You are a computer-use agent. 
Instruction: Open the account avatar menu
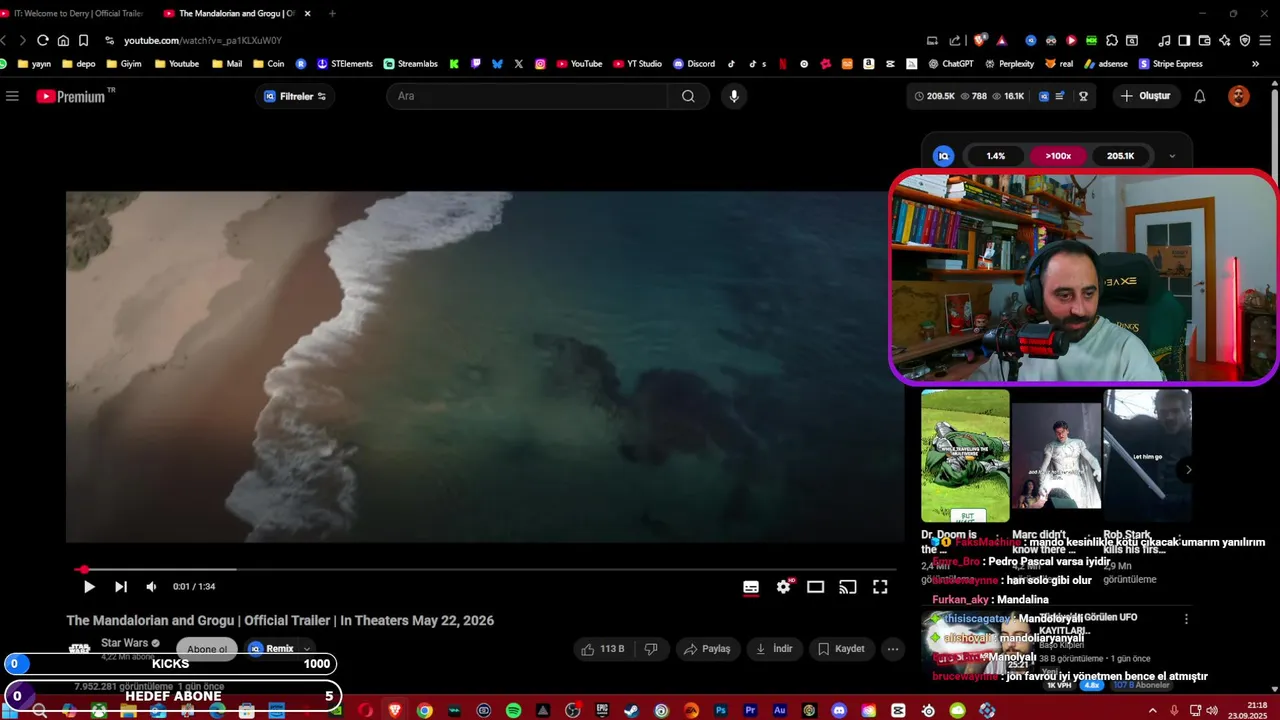tap(1239, 96)
